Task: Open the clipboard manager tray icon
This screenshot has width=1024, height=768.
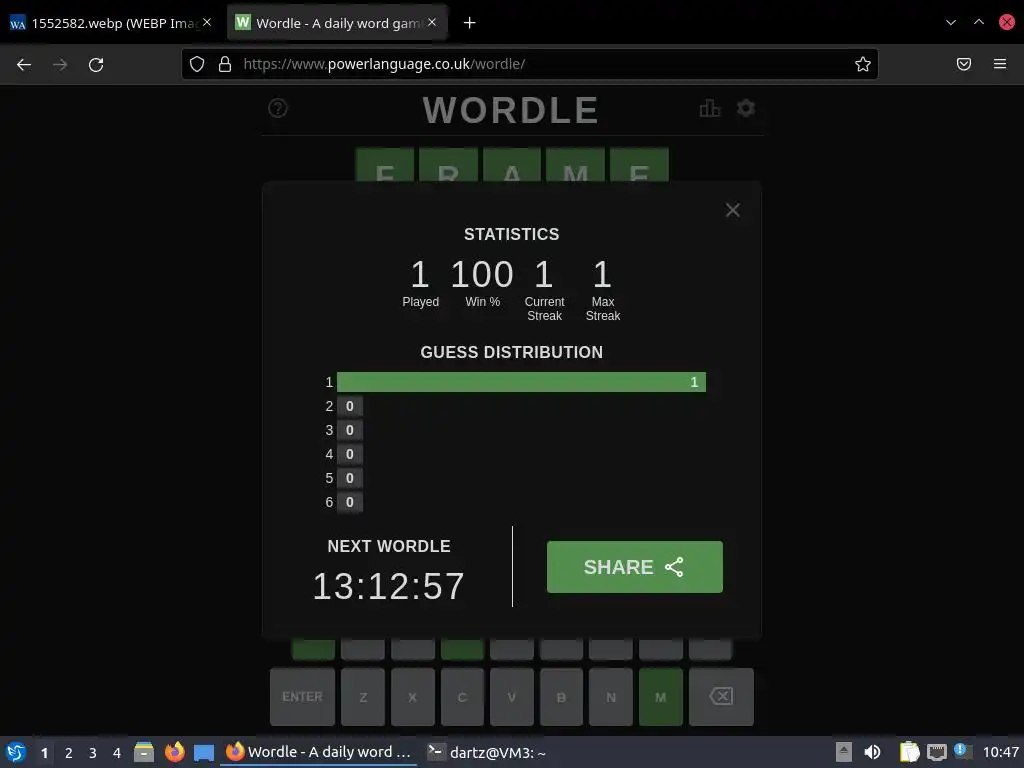Action: pos(909,752)
